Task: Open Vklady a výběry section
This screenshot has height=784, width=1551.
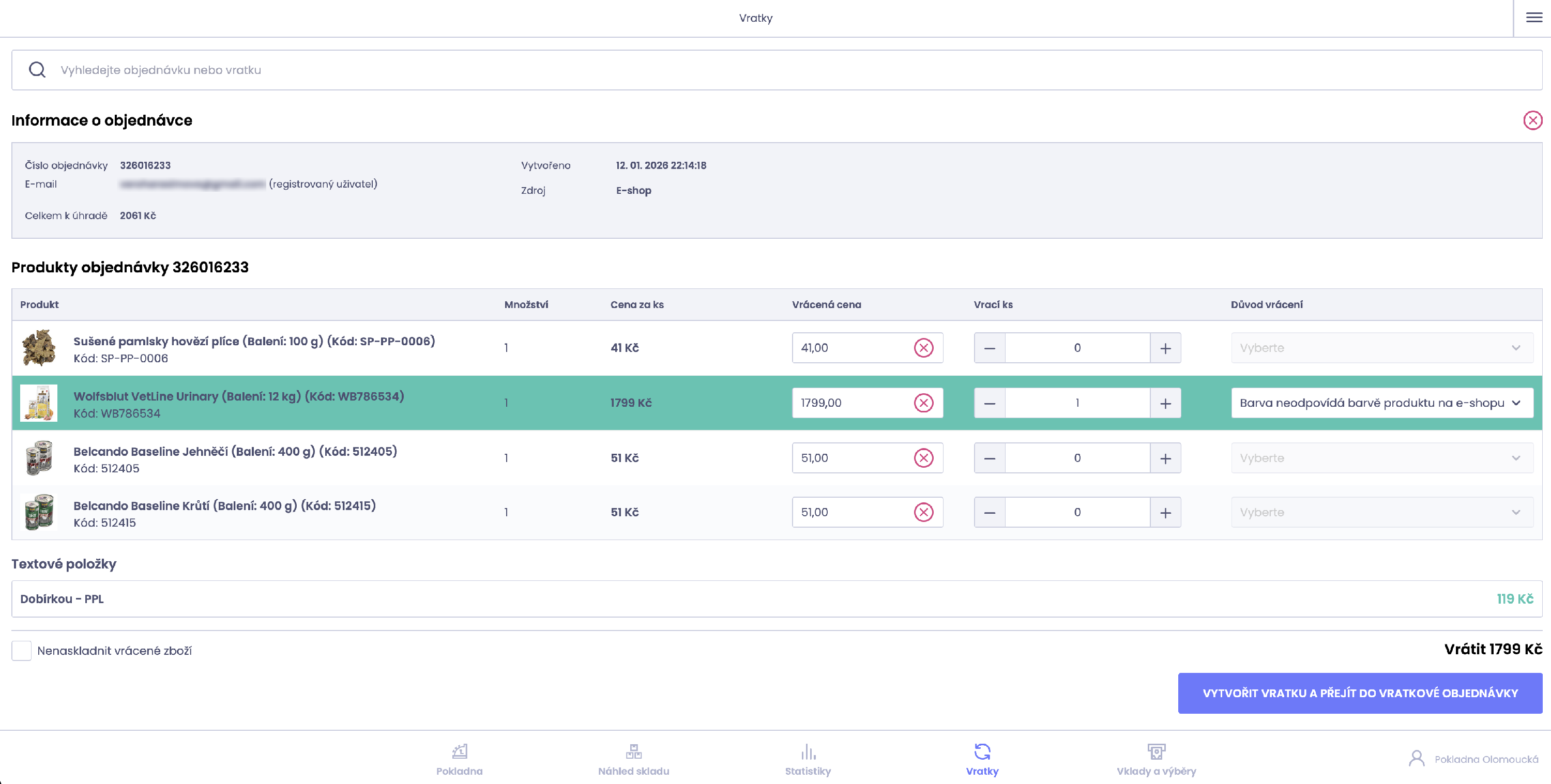Action: coord(1156,759)
